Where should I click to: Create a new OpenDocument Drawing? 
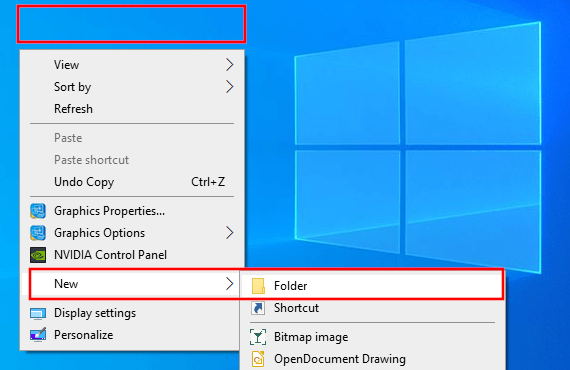coord(372,359)
